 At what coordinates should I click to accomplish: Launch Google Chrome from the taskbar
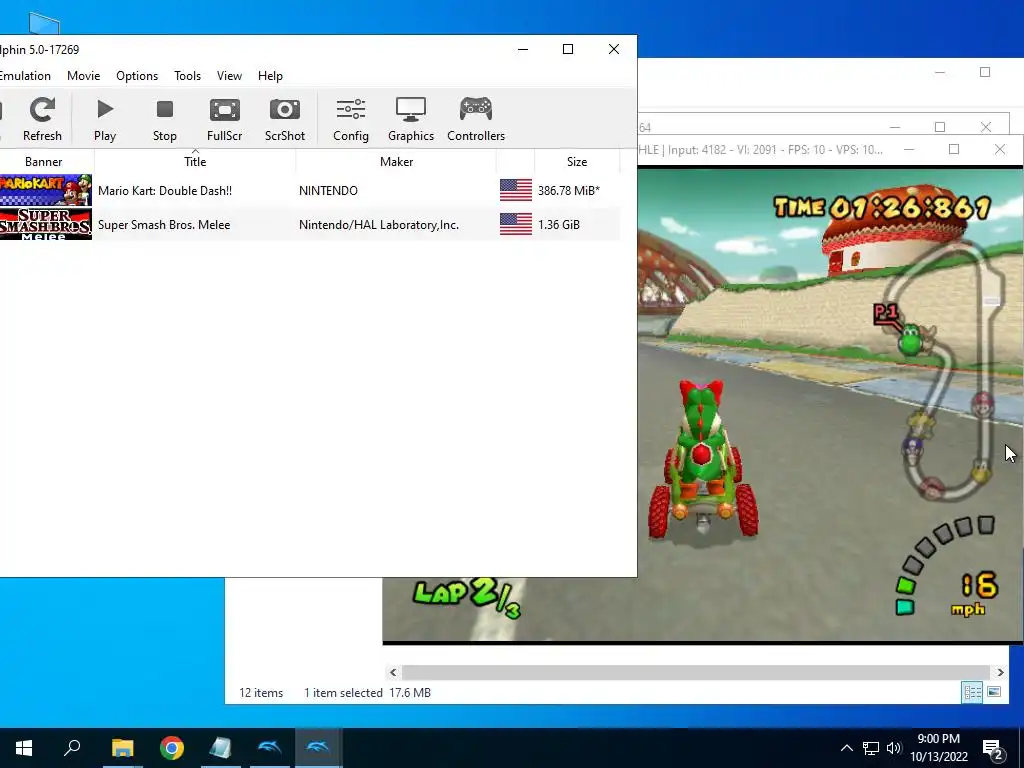pyautogui.click(x=172, y=748)
